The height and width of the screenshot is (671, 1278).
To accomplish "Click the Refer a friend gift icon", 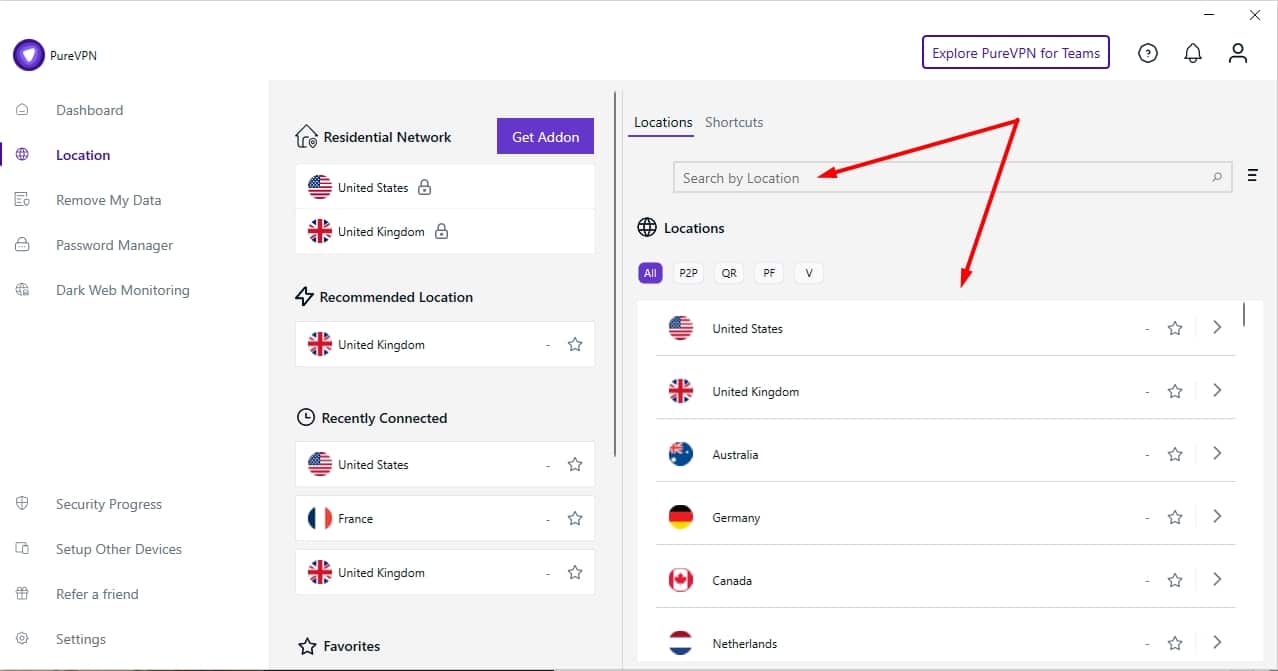I will click(x=22, y=594).
